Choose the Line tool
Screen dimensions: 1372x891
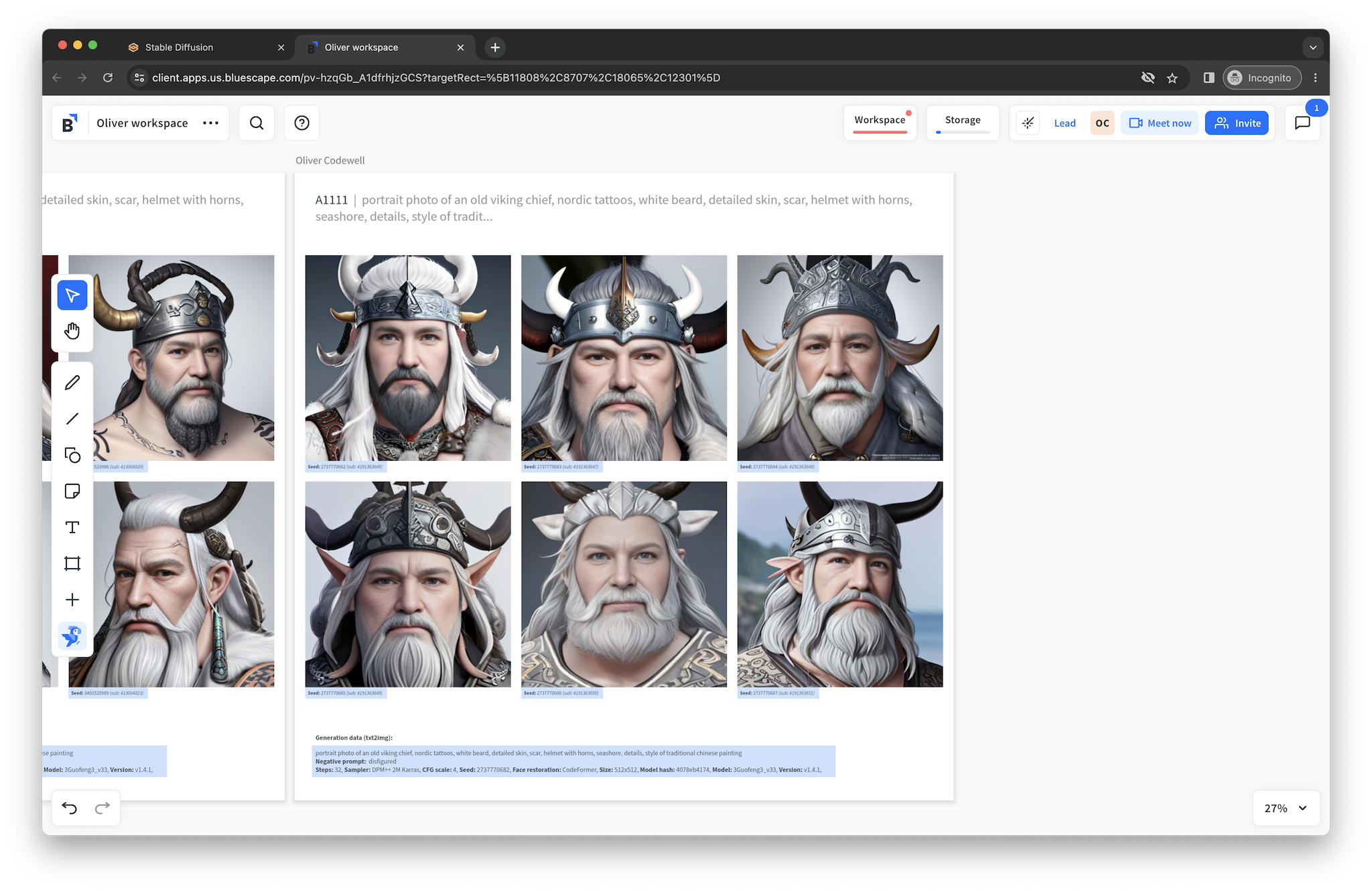(72, 419)
